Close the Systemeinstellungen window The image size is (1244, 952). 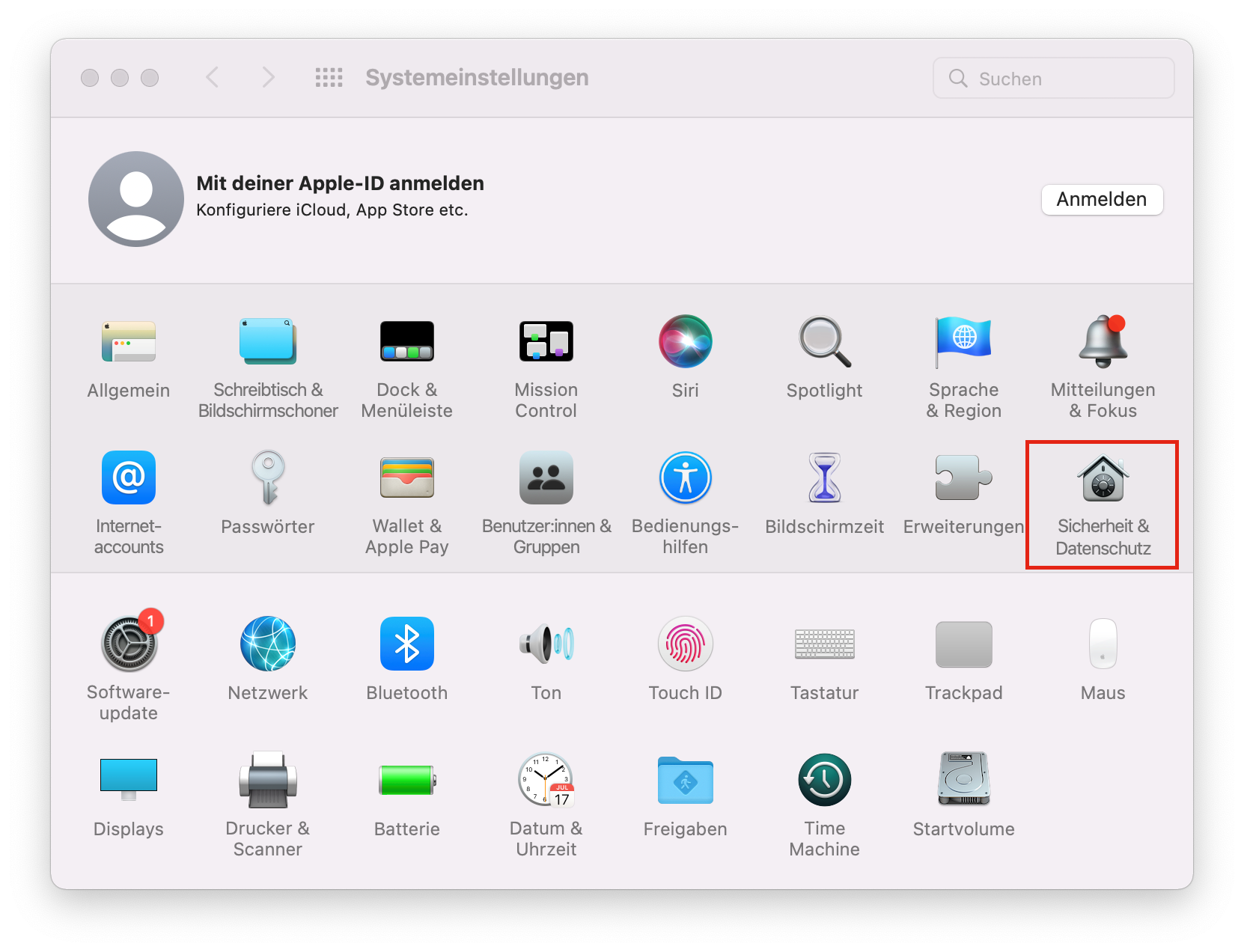click(x=90, y=78)
